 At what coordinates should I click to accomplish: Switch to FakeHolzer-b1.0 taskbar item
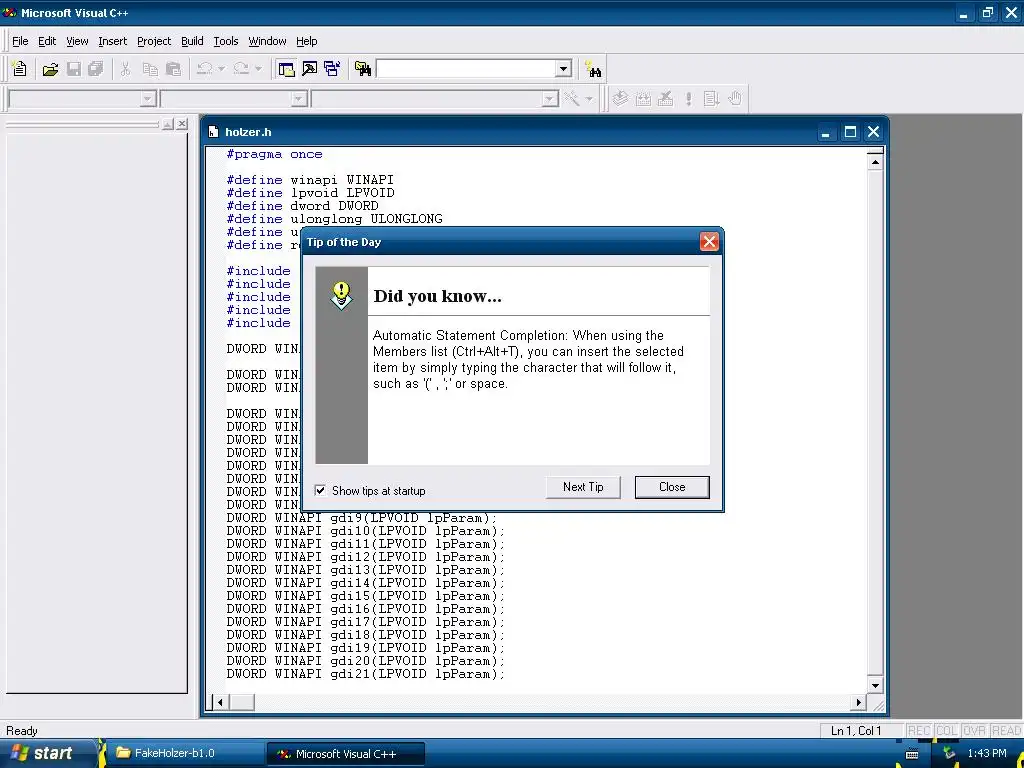pyautogui.click(x=184, y=754)
